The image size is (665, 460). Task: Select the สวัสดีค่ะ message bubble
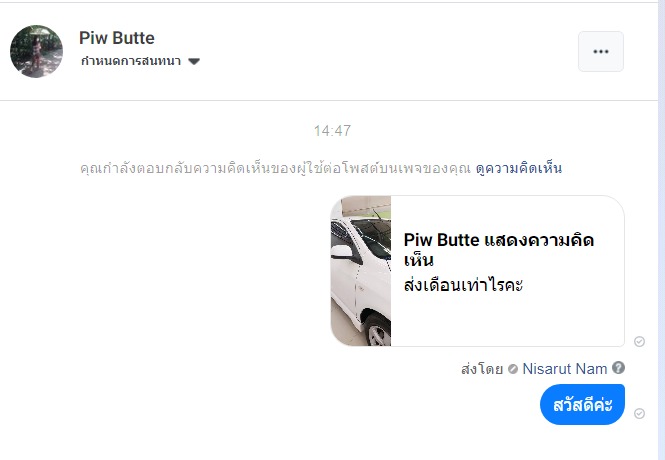pyautogui.click(x=582, y=404)
